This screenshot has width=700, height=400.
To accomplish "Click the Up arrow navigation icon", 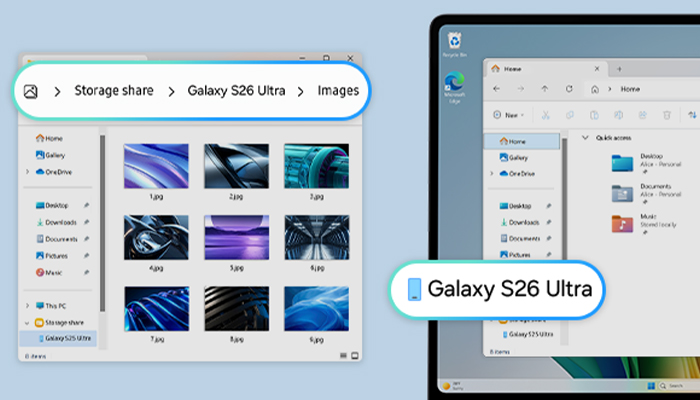I will (x=544, y=89).
